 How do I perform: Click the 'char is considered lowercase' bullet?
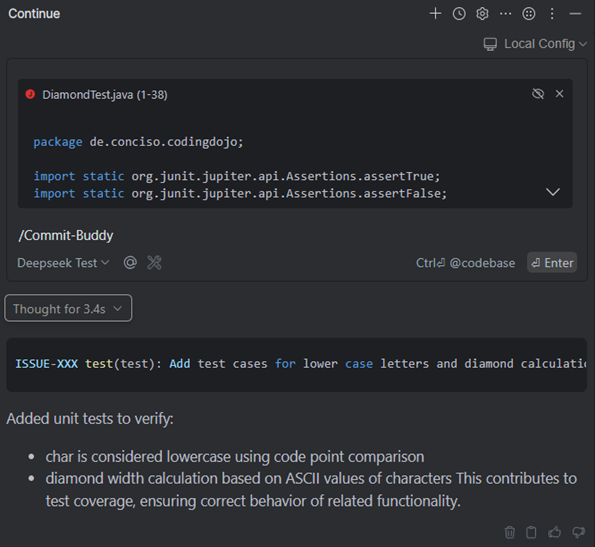pyautogui.click(x=235, y=456)
